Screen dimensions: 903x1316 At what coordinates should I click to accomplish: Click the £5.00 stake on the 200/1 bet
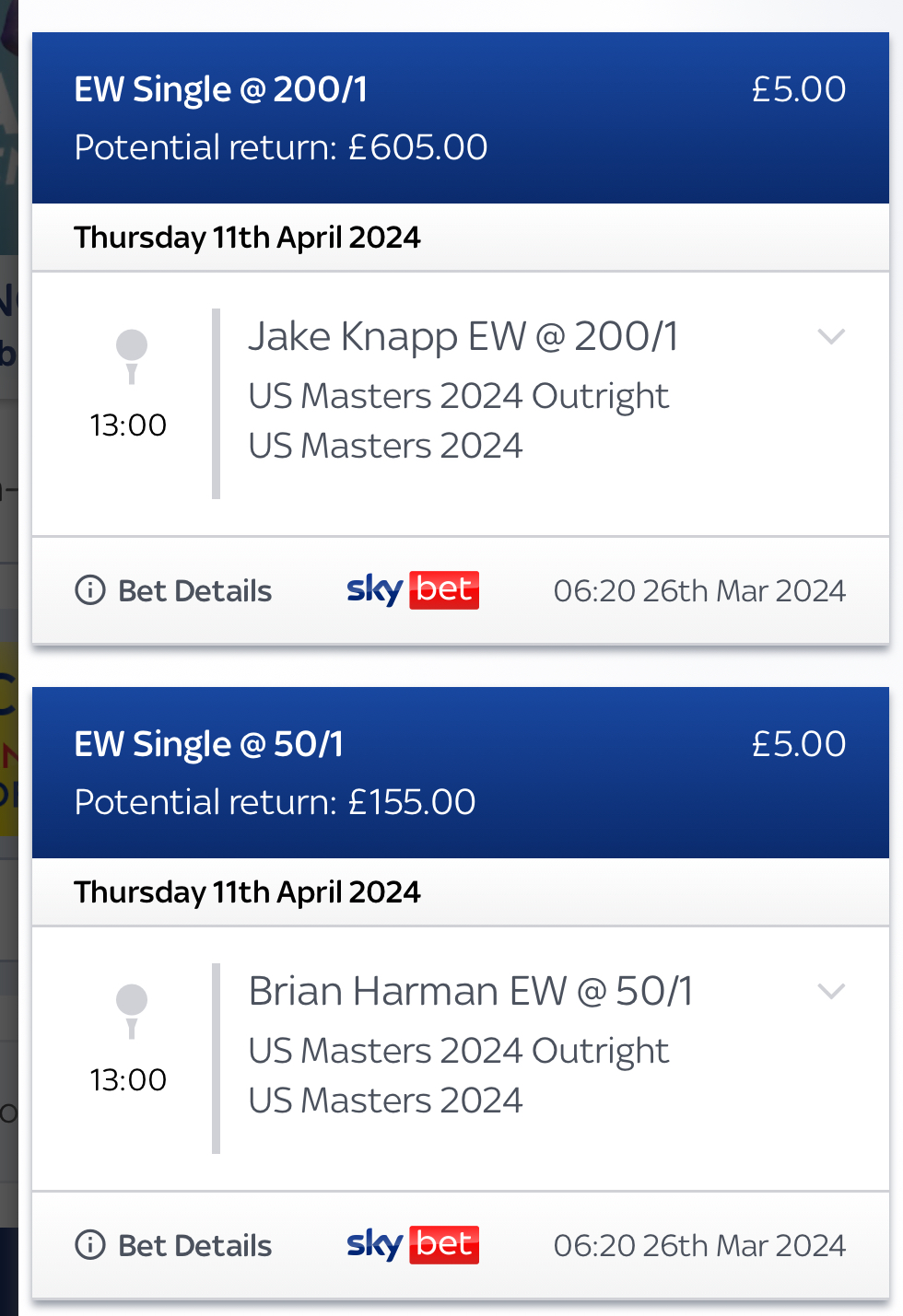click(x=798, y=89)
